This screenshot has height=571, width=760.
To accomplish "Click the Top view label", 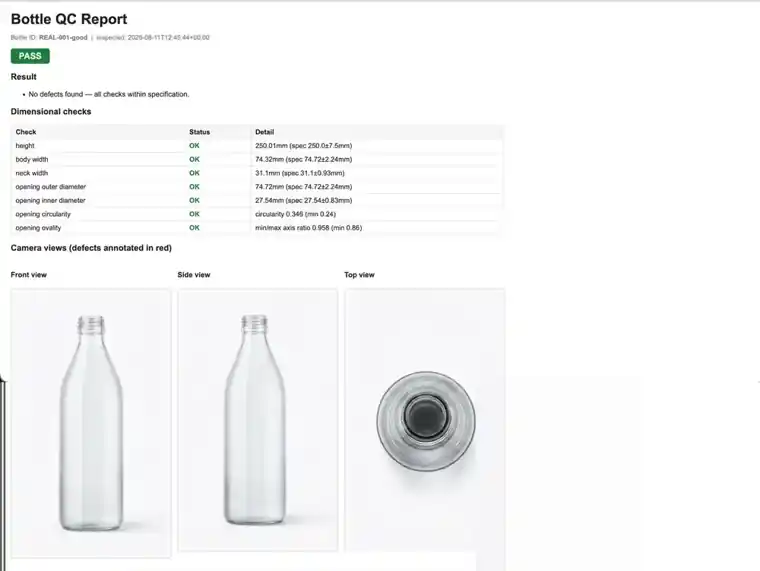I will 359,274.
